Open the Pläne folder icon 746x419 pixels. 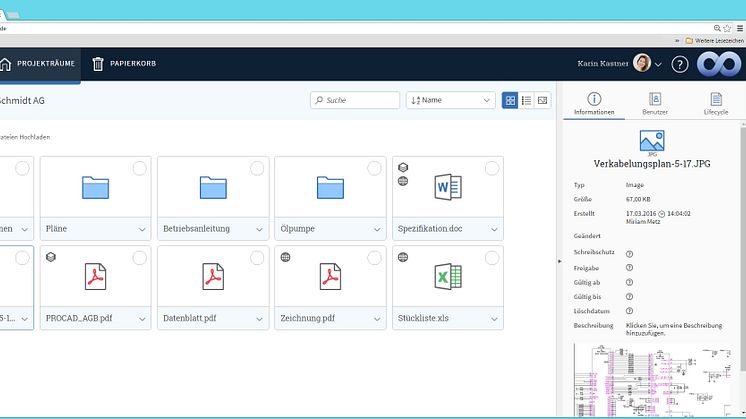pyautogui.click(x=95, y=187)
